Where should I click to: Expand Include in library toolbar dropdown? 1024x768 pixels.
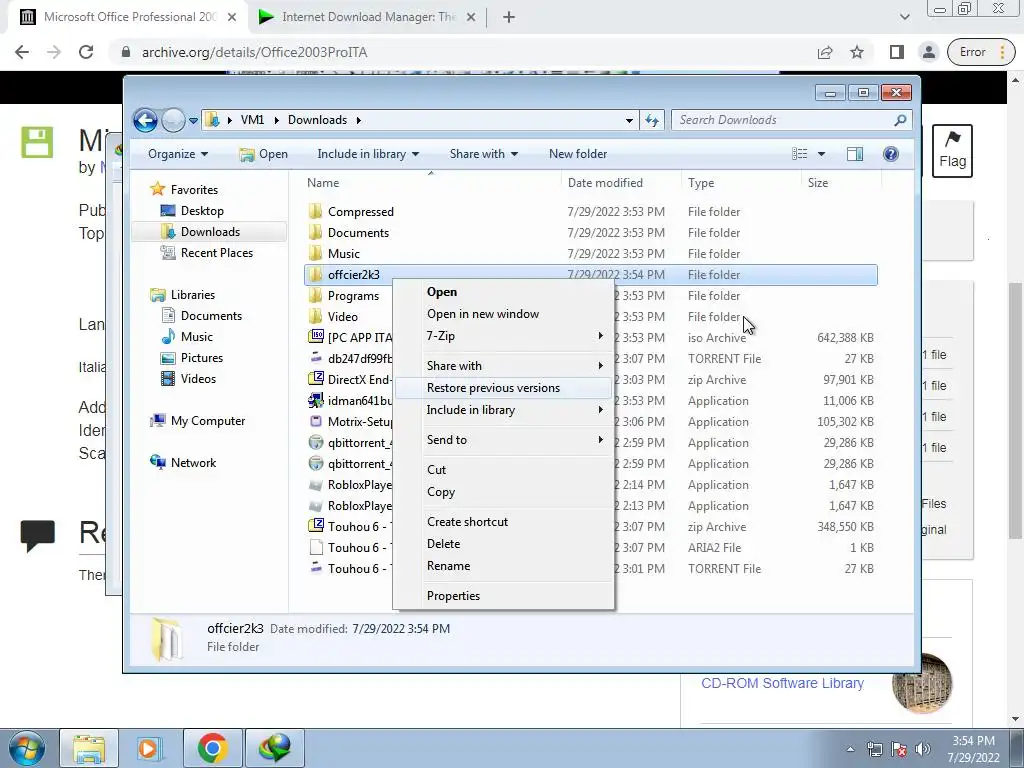368,154
